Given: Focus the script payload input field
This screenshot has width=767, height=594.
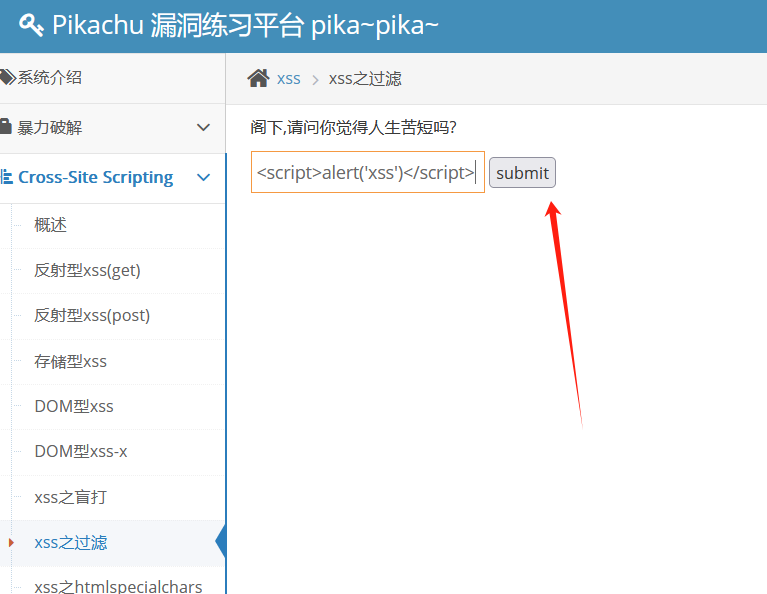Looking at the screenshot, I should click(x=368, y=172).
